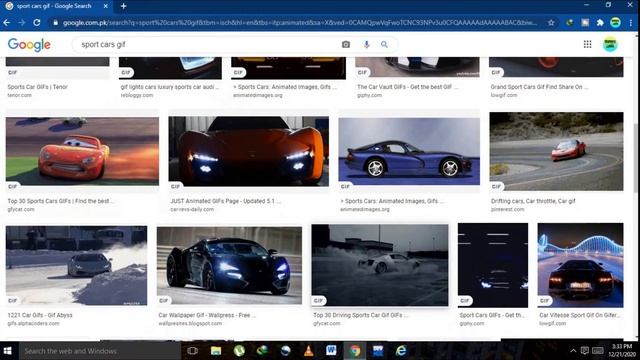Open 'Drifting cars, Car throttle, Car gif' result

coord(533,201)
